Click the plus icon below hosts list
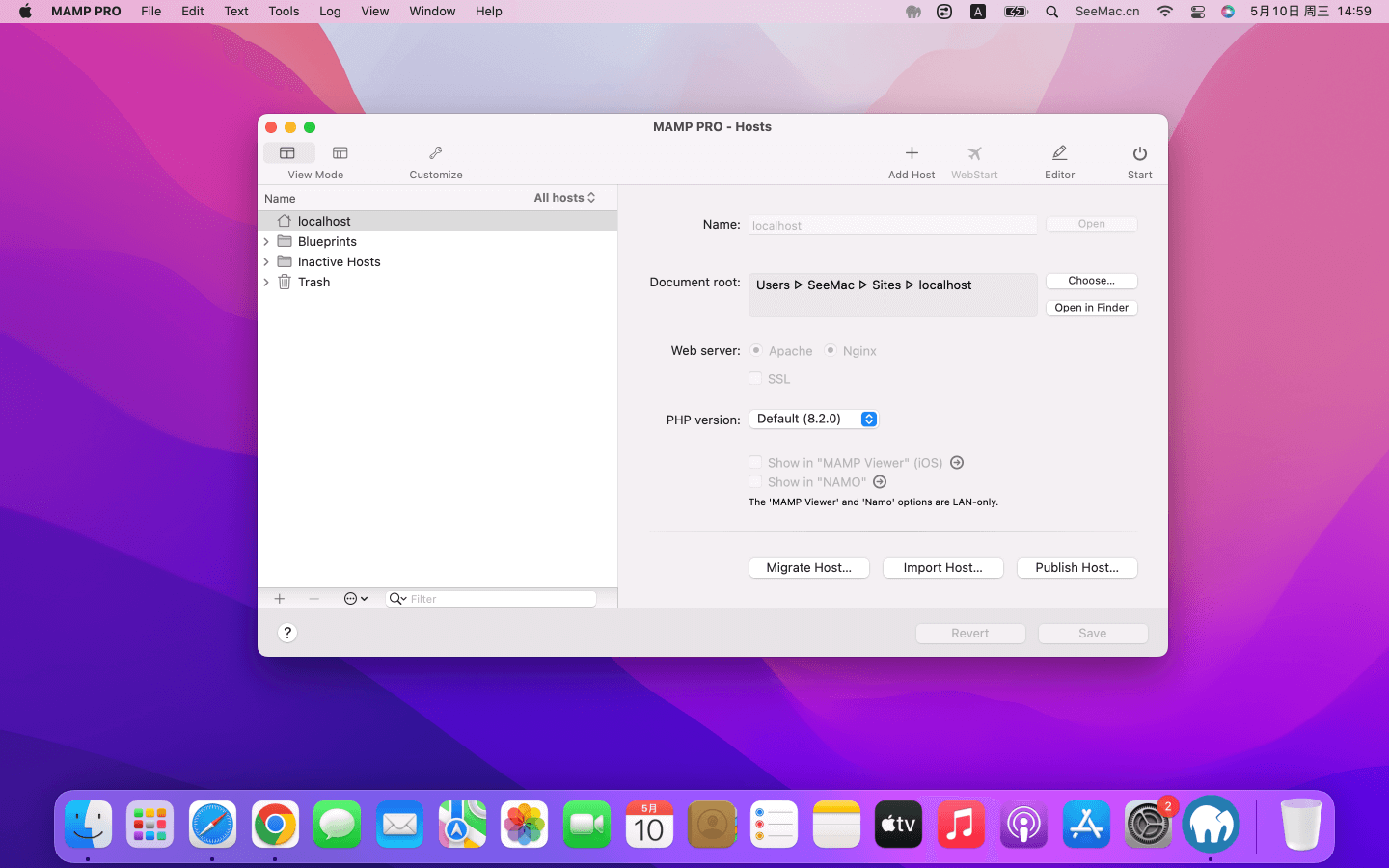The width and height of the screenshot is (1389, 868). (280, 599)
